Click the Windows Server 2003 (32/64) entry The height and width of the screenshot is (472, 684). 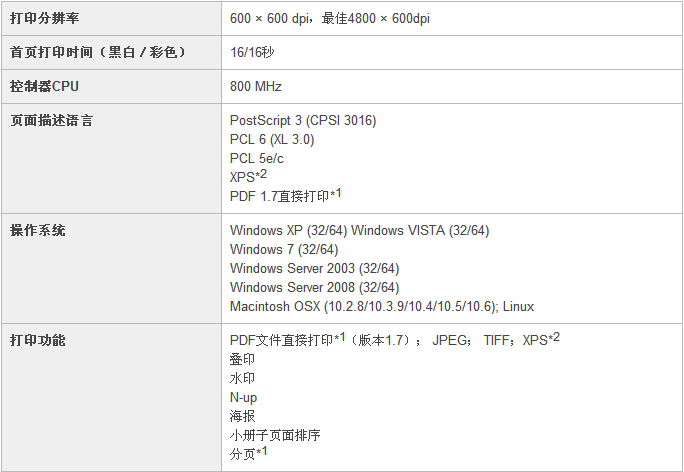point(314,268)
